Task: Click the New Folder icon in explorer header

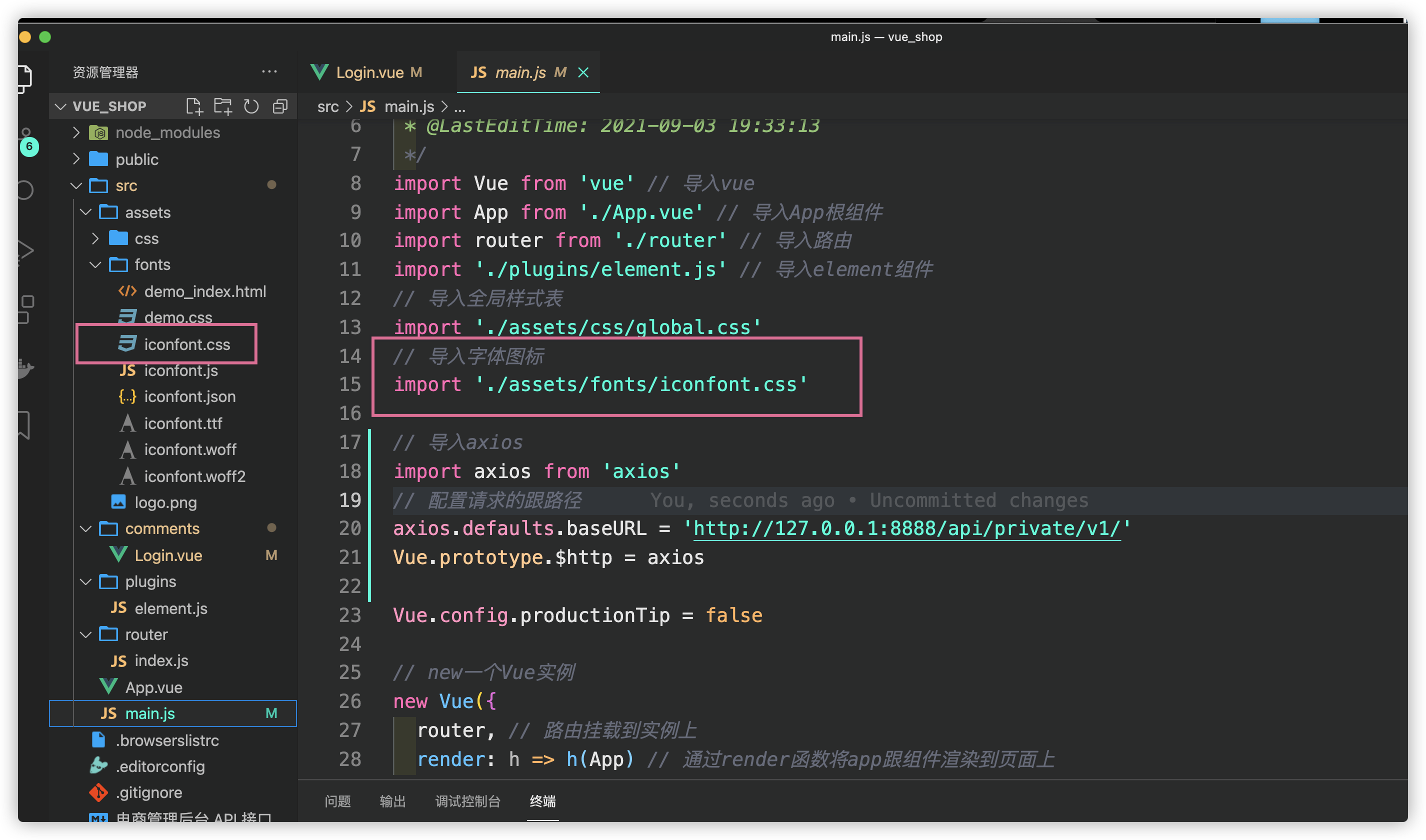Action: click(x=223, y=106)
